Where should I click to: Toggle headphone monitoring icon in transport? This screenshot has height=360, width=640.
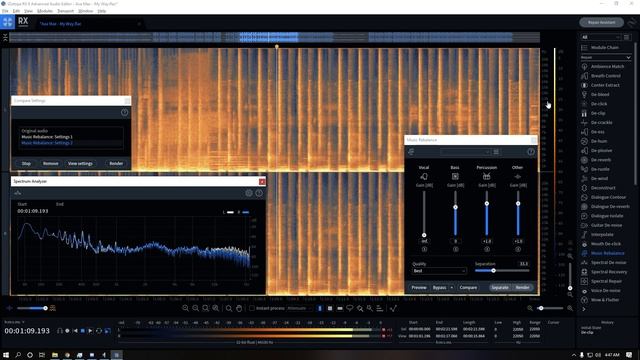60,331
